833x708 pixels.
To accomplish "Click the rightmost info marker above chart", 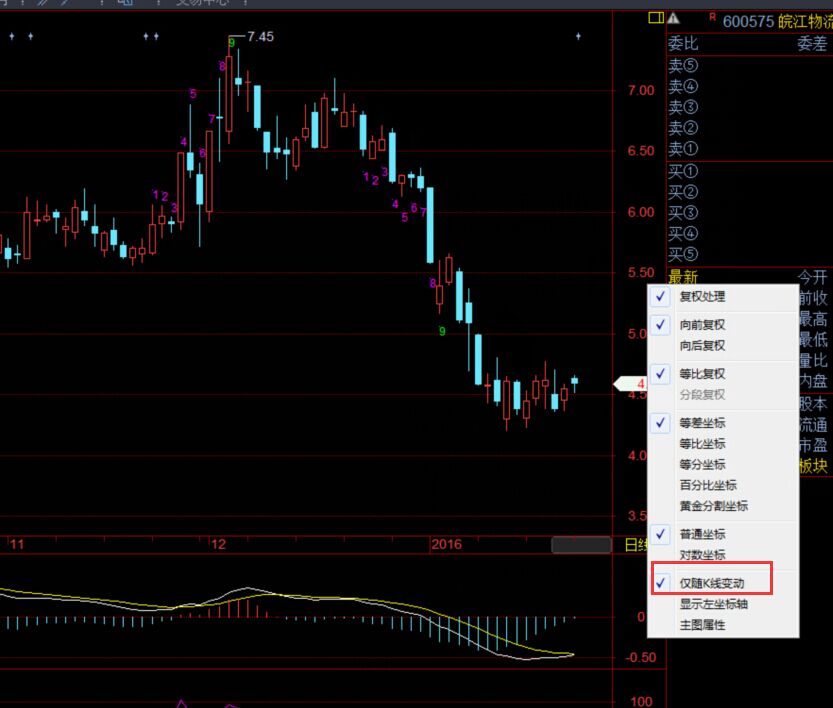I will pos(578,36).
